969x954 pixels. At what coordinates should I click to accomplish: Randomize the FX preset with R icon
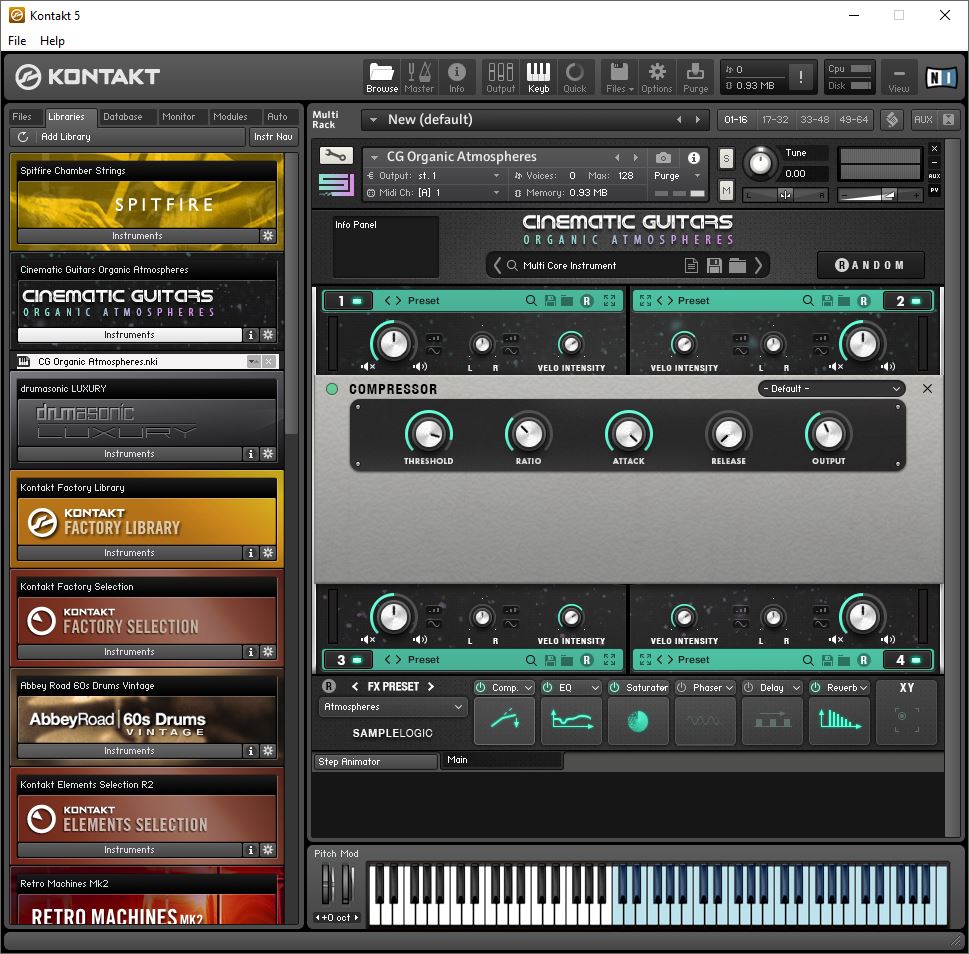329,686
